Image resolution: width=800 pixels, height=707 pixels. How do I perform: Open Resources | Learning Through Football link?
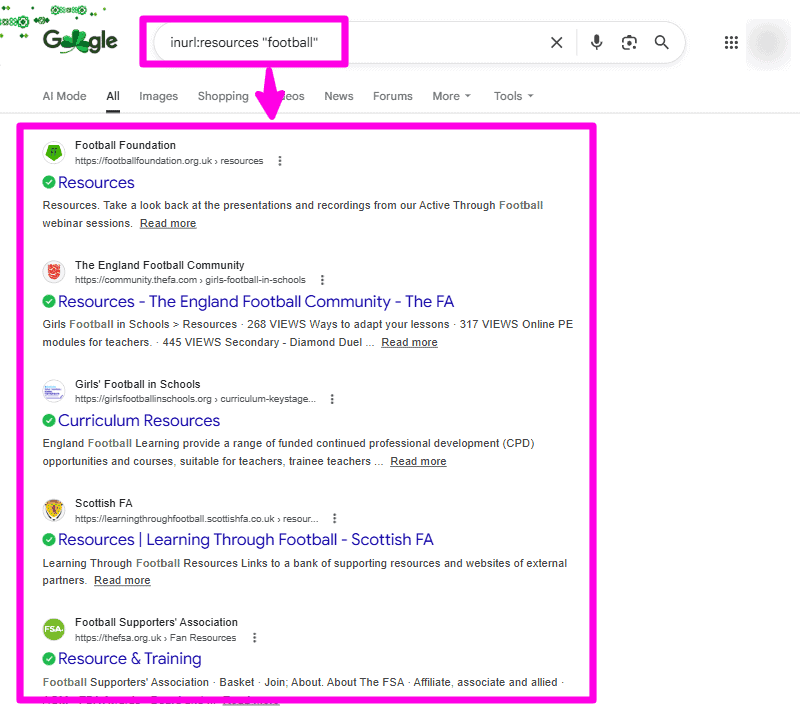[x=245, y=540]
